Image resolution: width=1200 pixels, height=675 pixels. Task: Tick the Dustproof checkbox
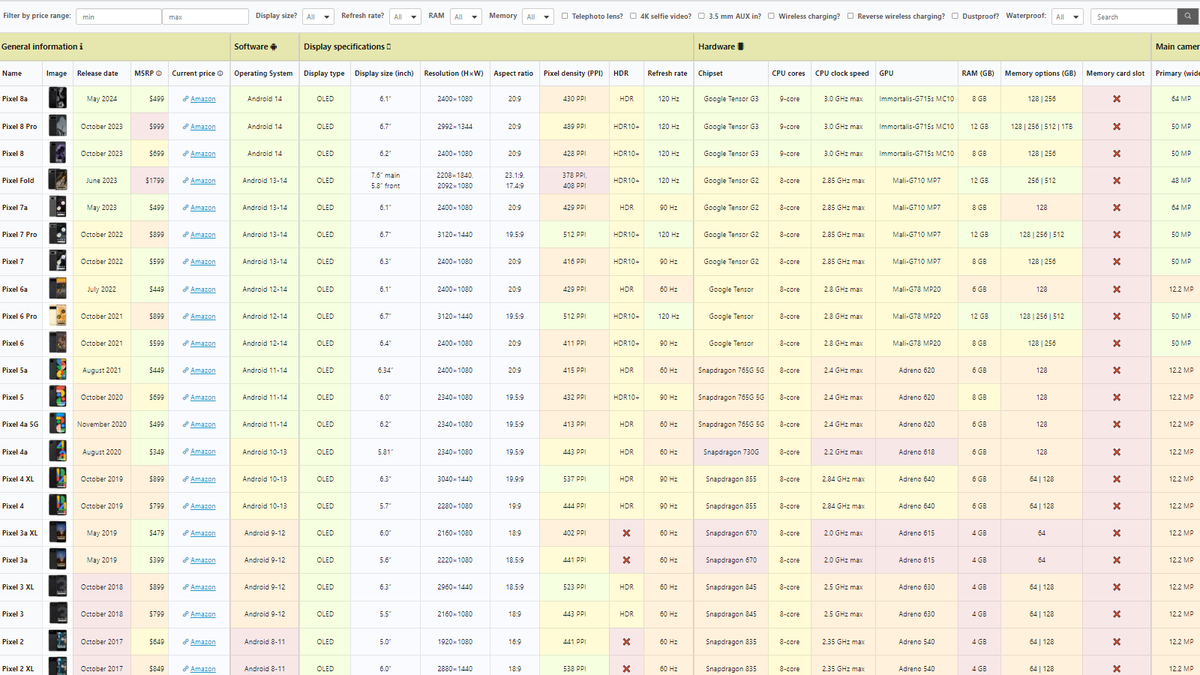(955, 16)
